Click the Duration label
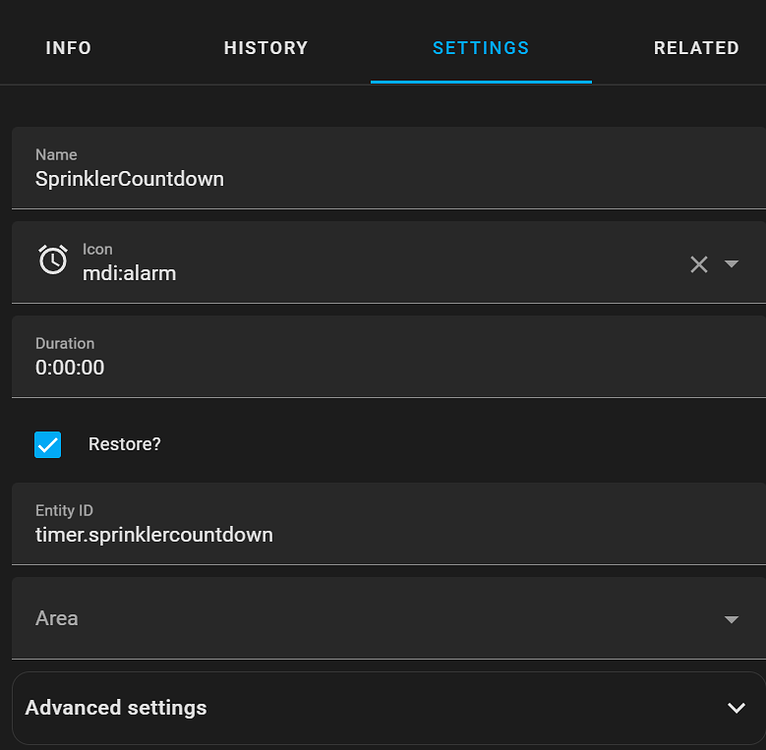The width and height of the screenshot is (766, 750). [x=65, y=343]
